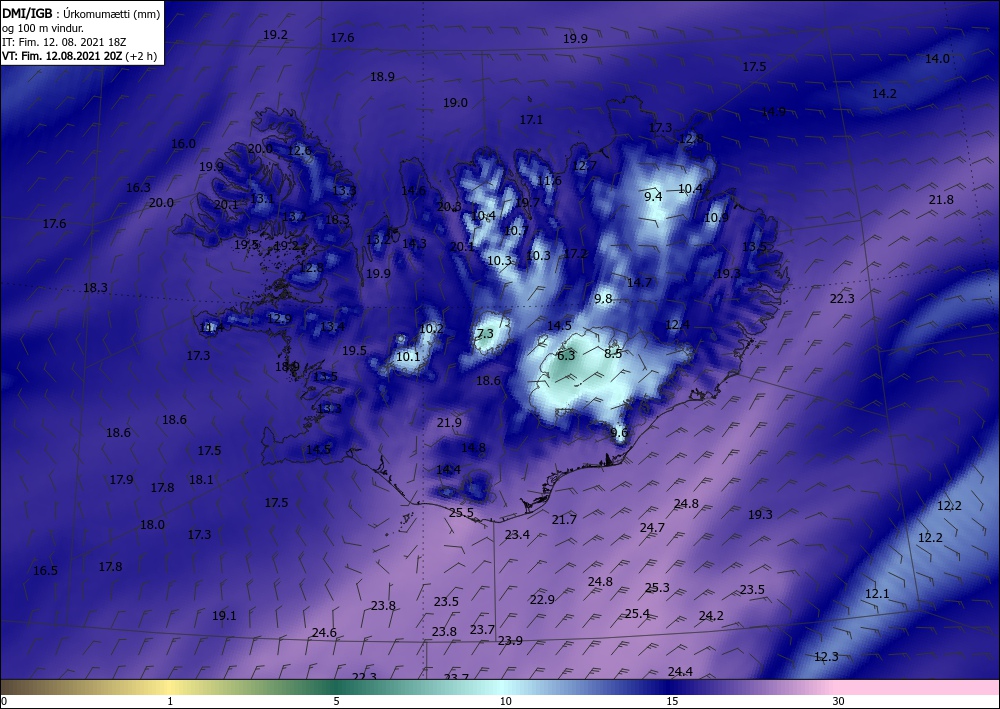Viewport: 1000px width, 709px height.
Task: Click the colorbar tick label 10
Action: (505, 702)
